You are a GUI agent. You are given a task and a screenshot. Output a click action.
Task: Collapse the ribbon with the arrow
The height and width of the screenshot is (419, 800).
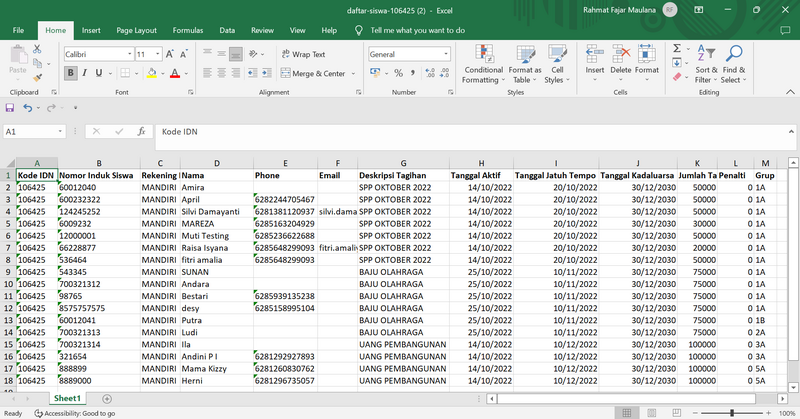(x=790, y=92)
